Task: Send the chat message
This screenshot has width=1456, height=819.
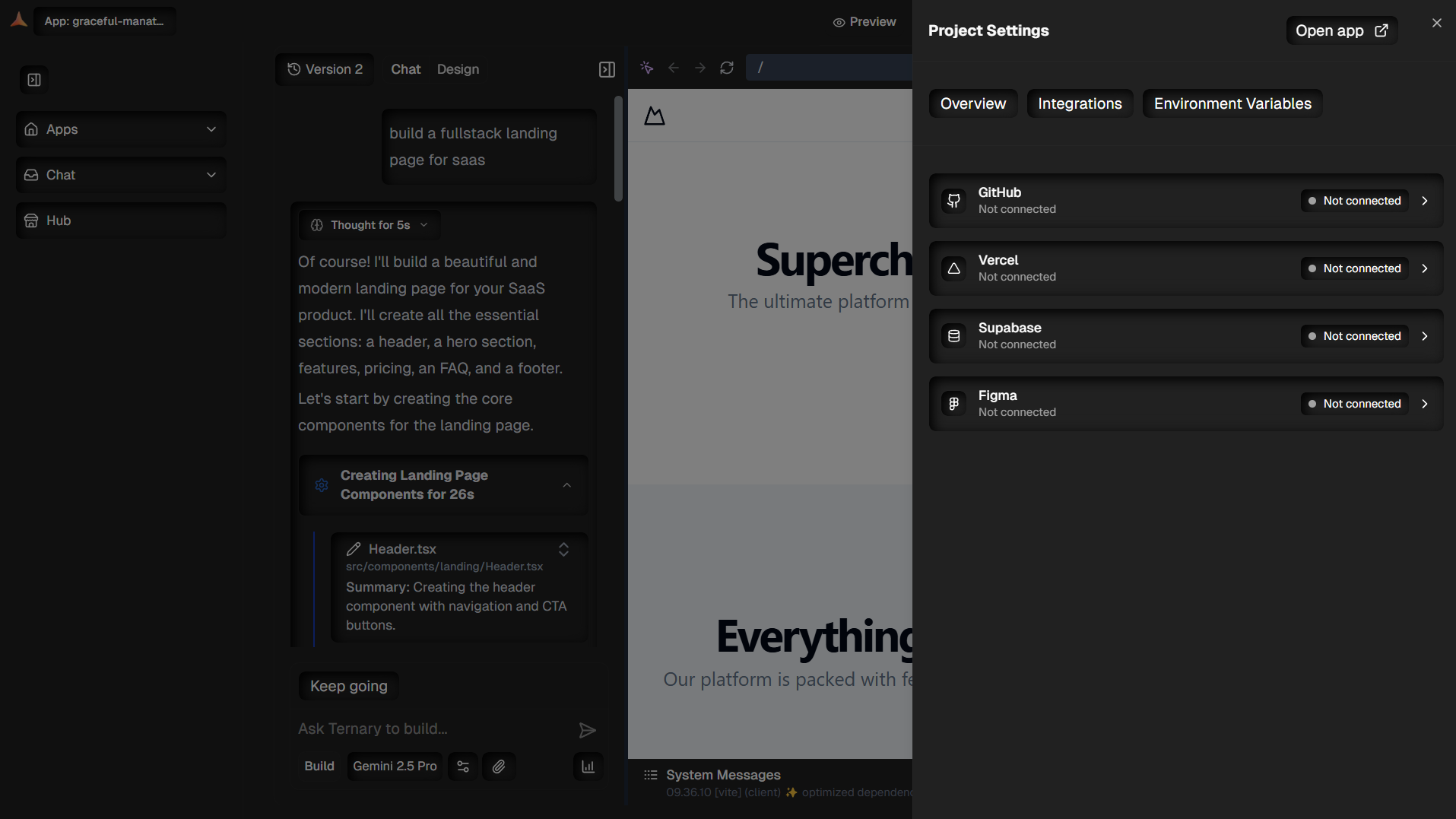Action: click(x=587, y=730)
